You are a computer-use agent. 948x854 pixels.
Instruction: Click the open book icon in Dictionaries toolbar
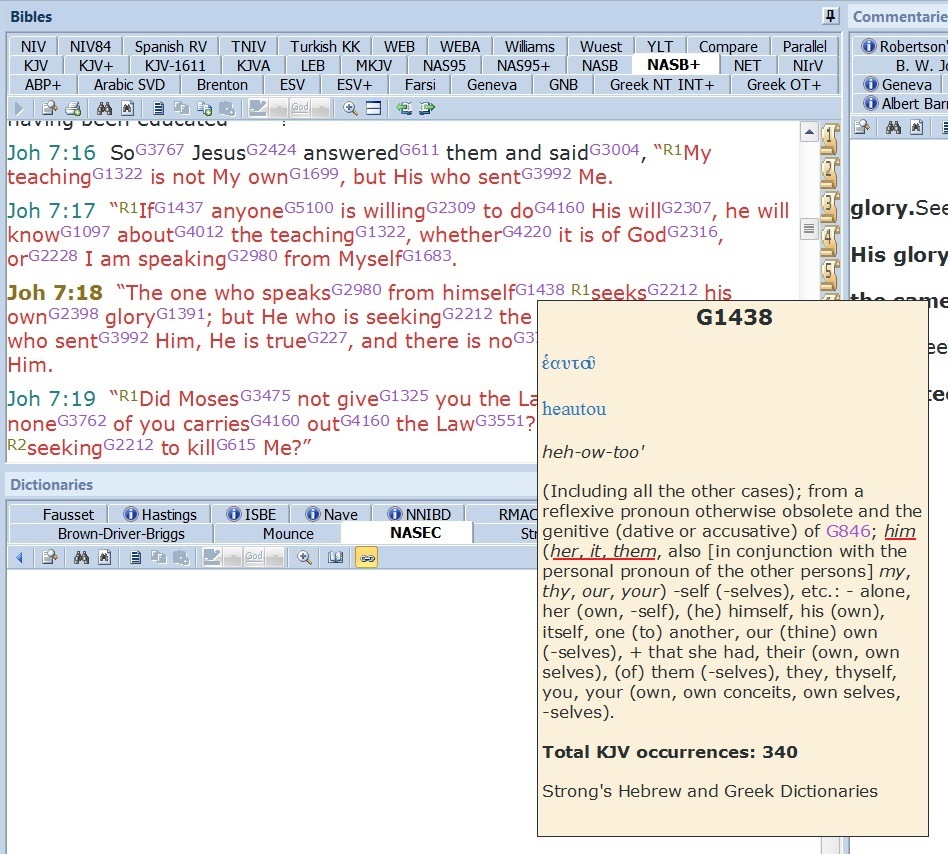337,557
